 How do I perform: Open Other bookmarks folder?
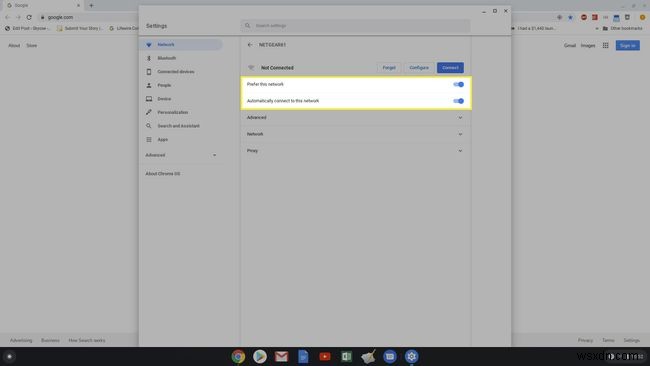tap(623, 28)
